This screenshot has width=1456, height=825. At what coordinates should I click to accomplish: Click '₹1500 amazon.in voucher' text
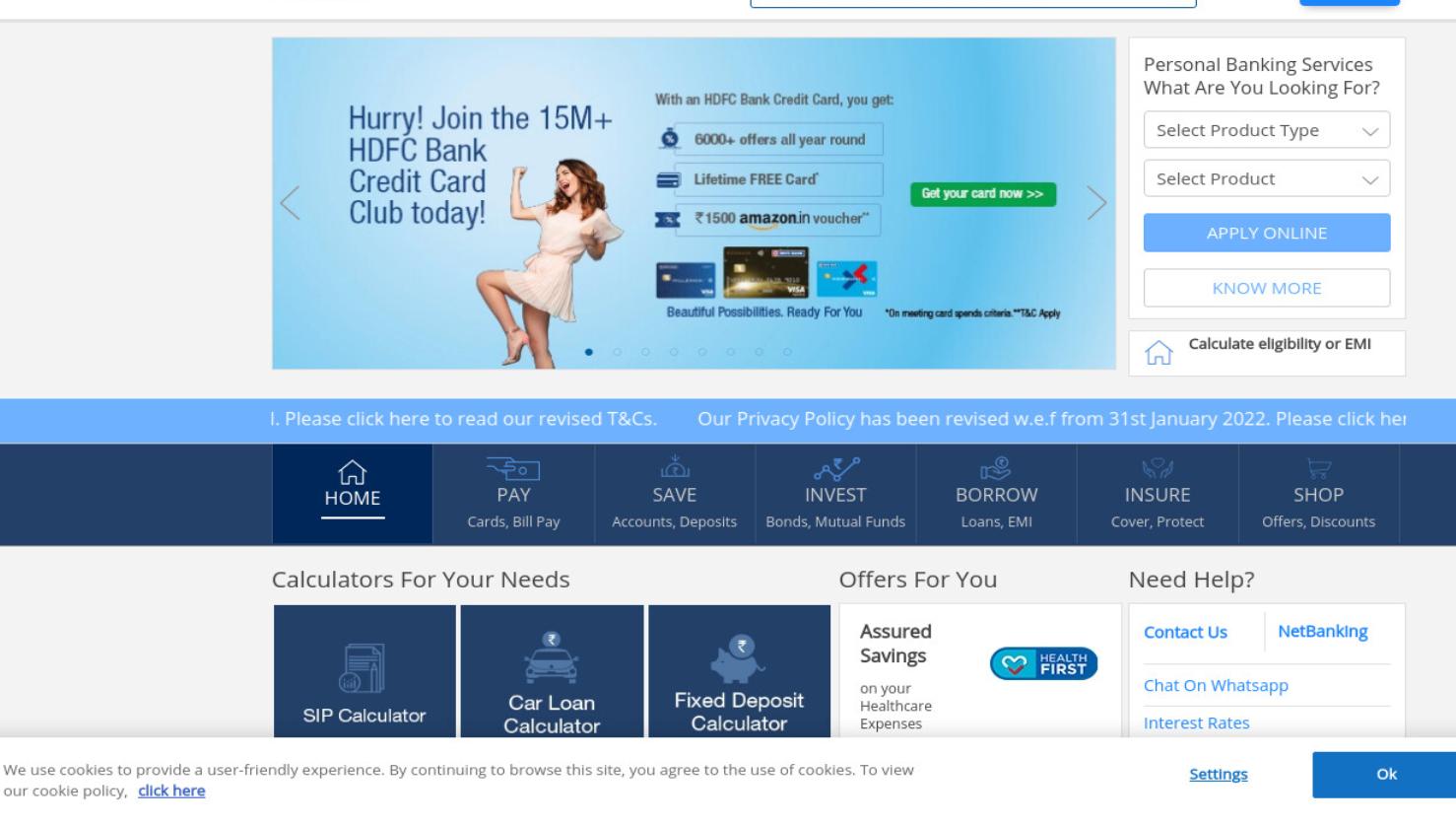tap(782, 219)
